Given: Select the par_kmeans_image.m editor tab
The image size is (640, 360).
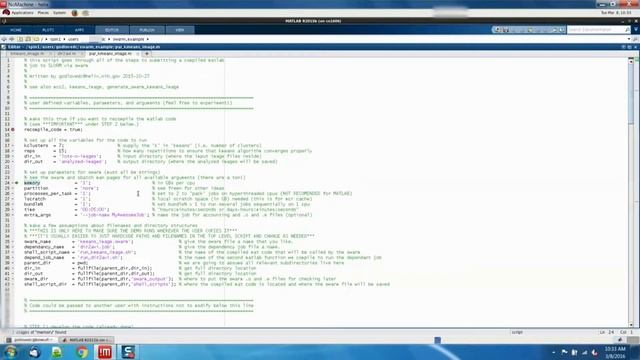Looking at the screenshot, I should pos(110,53).
